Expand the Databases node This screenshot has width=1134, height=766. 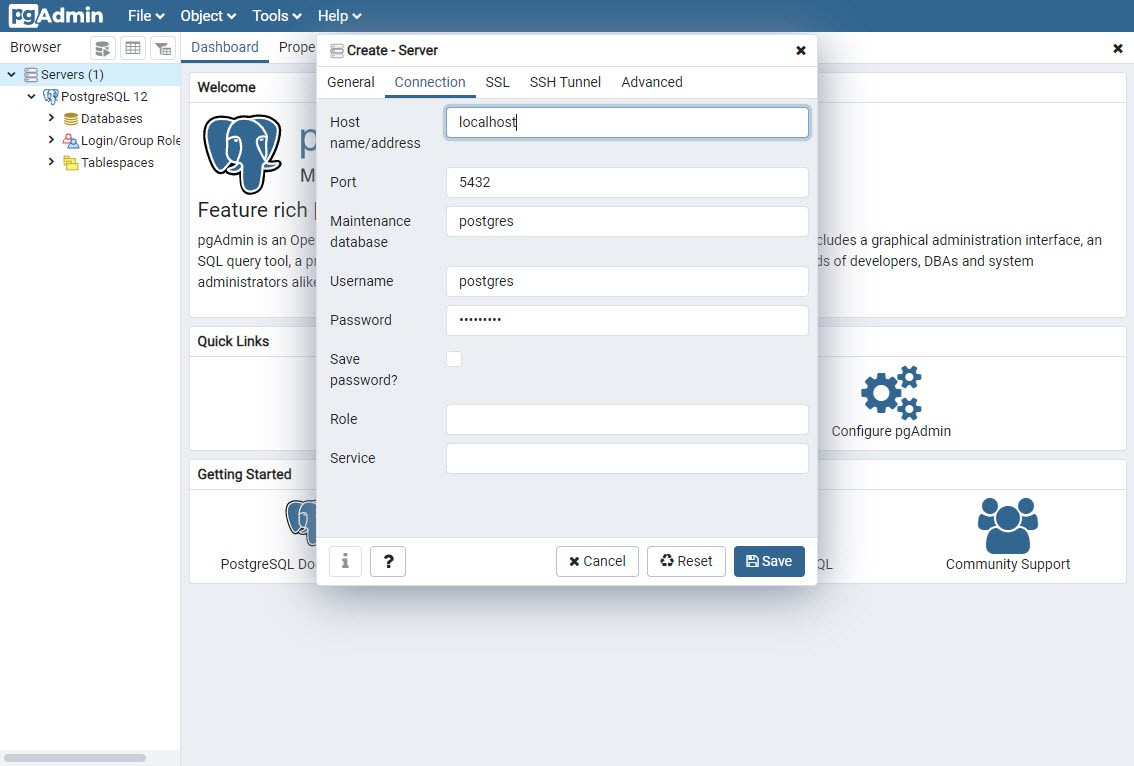pyautogui.click(x=51, y=118)
